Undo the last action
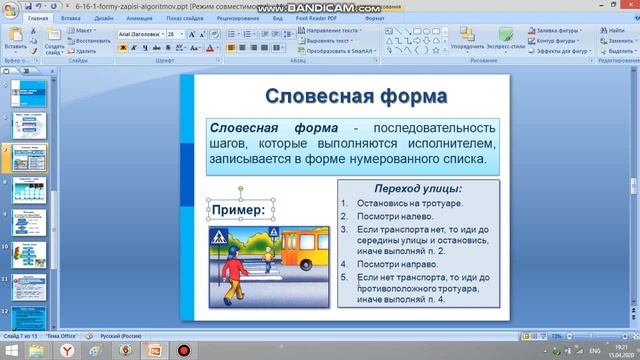 point(39,6)
